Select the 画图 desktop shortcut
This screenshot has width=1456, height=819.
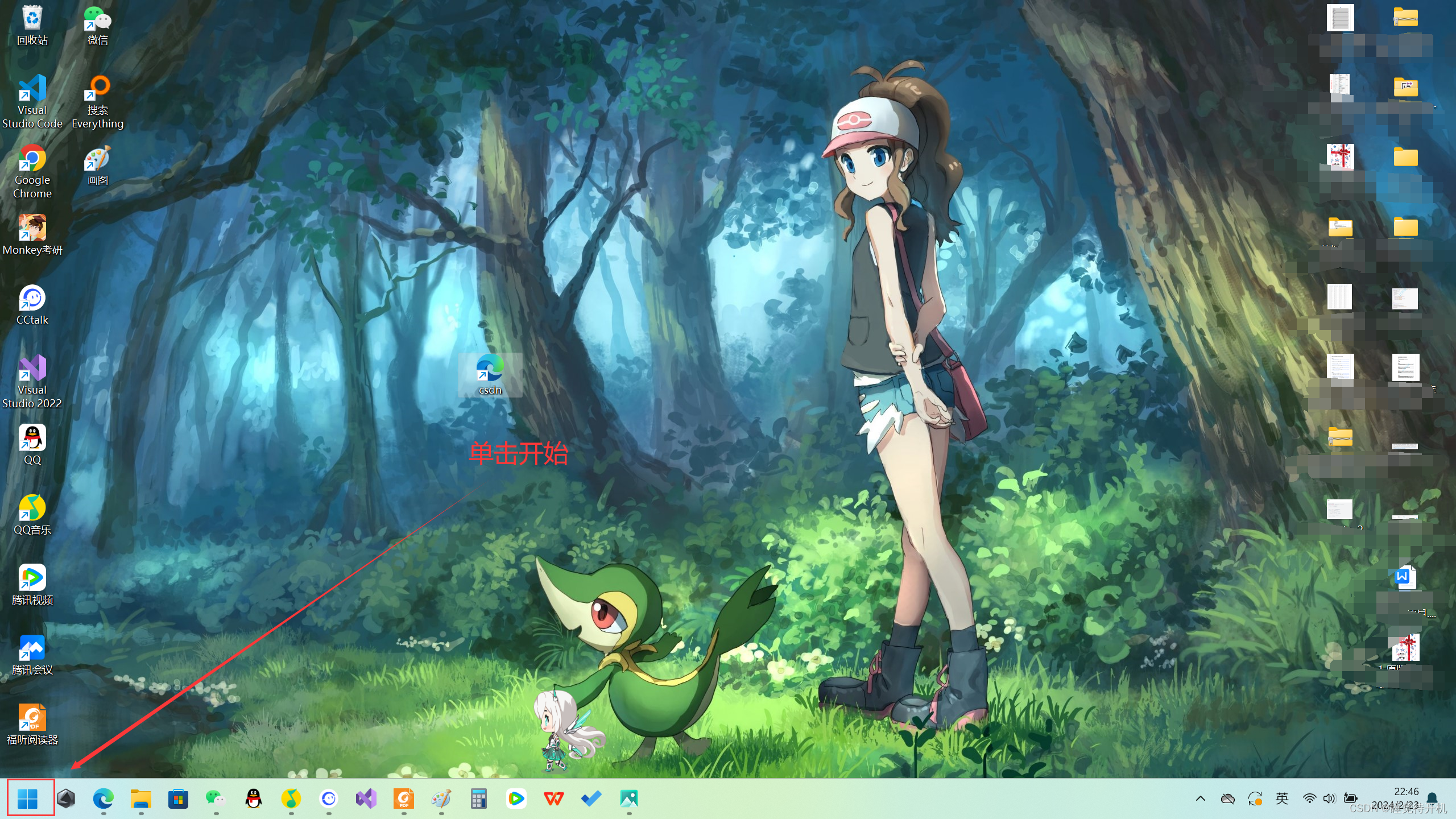click(98, 165)
